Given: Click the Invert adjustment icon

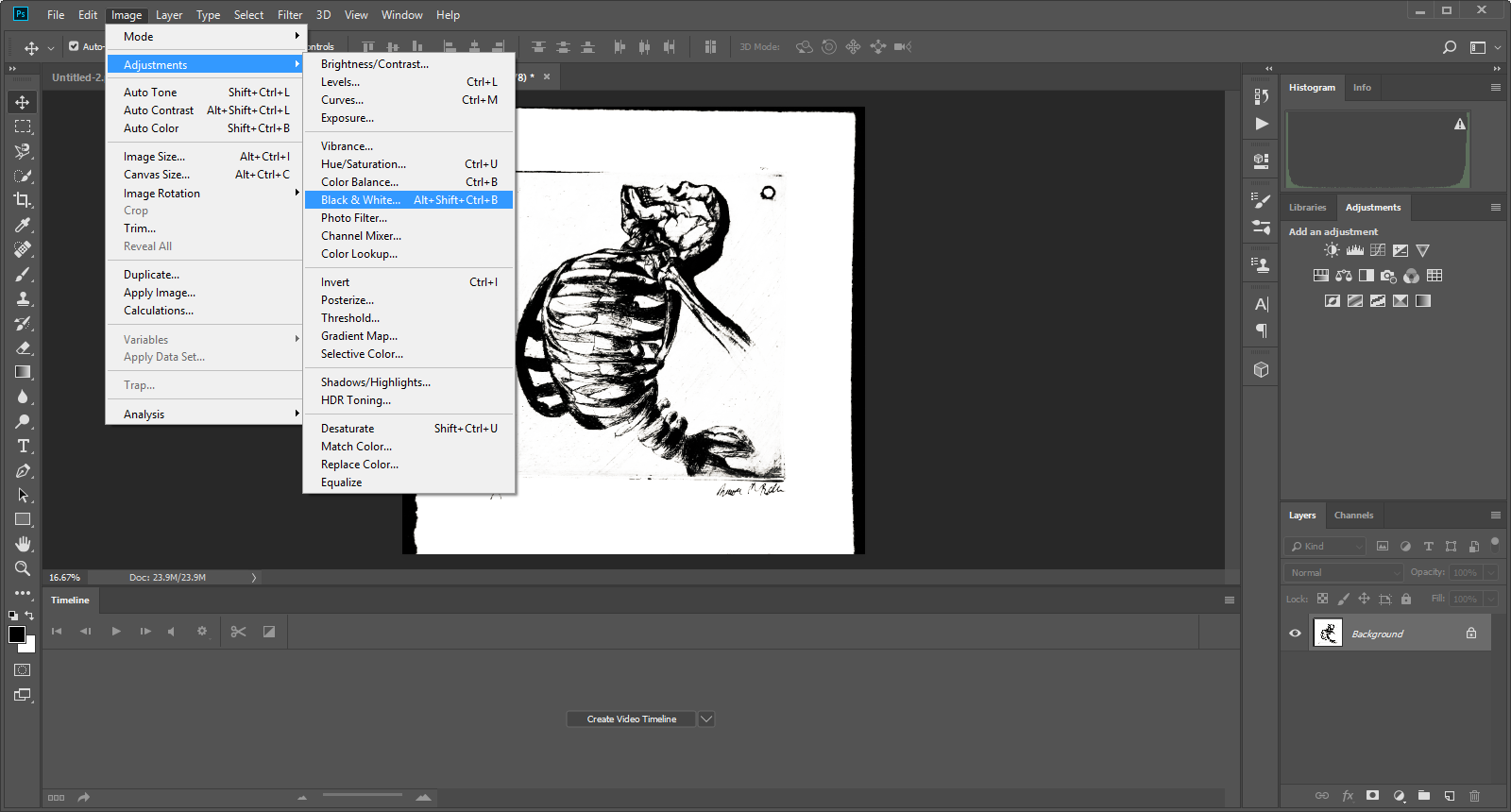Looking at the screenshot, I should click(1333, 301).
